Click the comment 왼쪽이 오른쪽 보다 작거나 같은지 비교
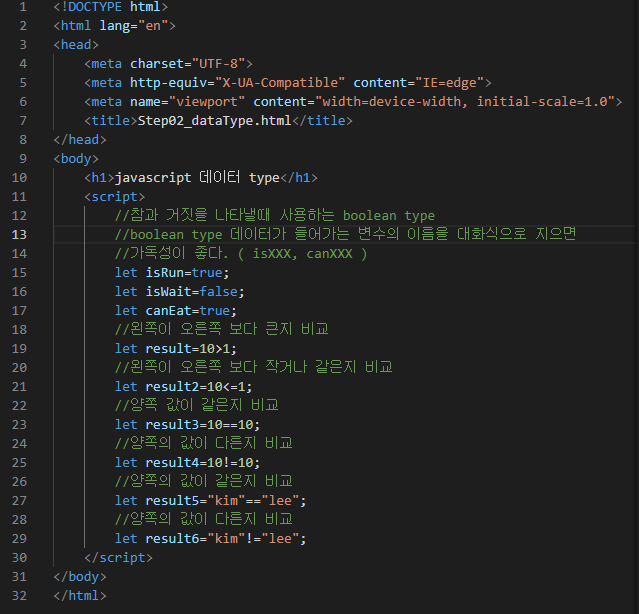 pos(253,367)
